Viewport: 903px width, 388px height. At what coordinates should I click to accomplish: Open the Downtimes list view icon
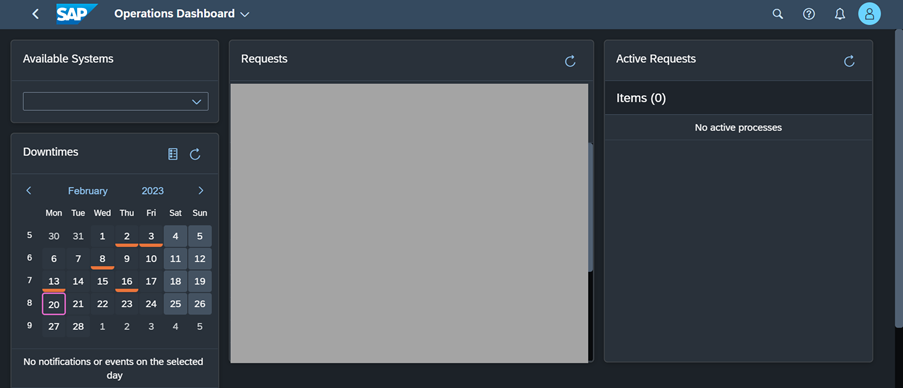tap(173, 154)
